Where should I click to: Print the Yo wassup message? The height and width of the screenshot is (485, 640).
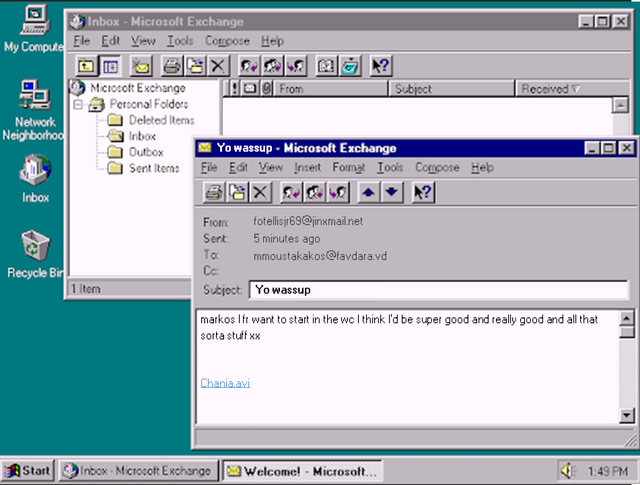pos(213,192)
